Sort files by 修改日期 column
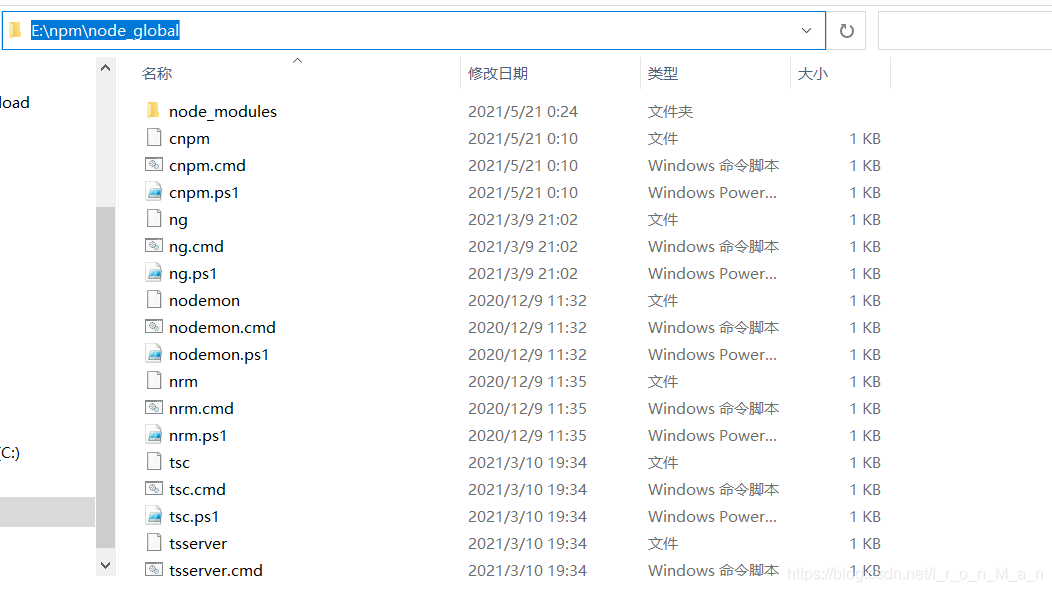Viewport: 1052px width, 592px height. (x=498, y=73)
